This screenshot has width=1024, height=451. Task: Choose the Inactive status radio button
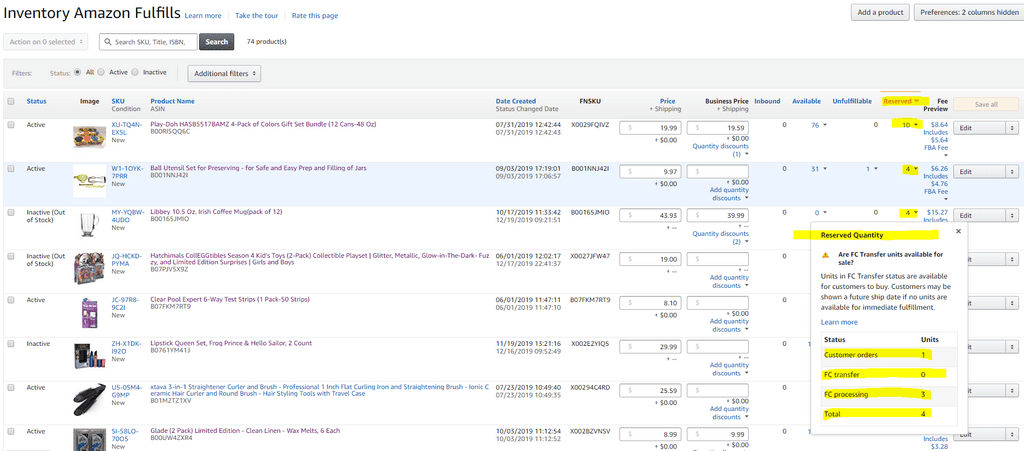pos(135,72)
